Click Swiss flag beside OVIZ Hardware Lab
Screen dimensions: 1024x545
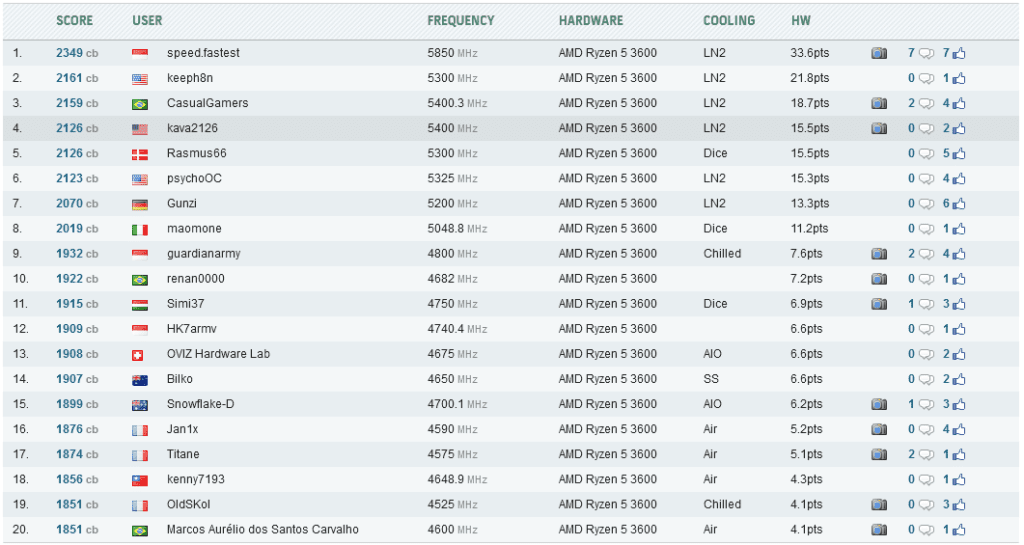coord(138,354)
